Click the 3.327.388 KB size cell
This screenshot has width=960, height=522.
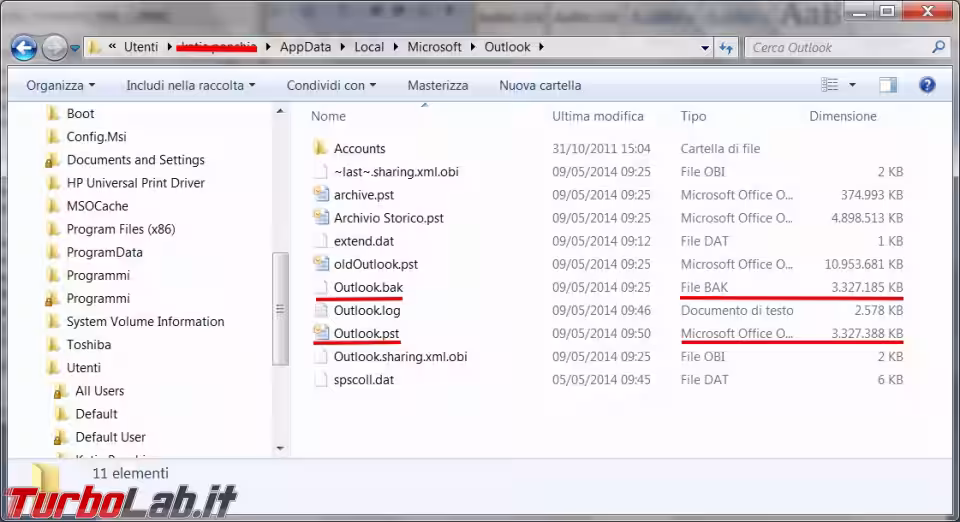[x=867, y=334]
